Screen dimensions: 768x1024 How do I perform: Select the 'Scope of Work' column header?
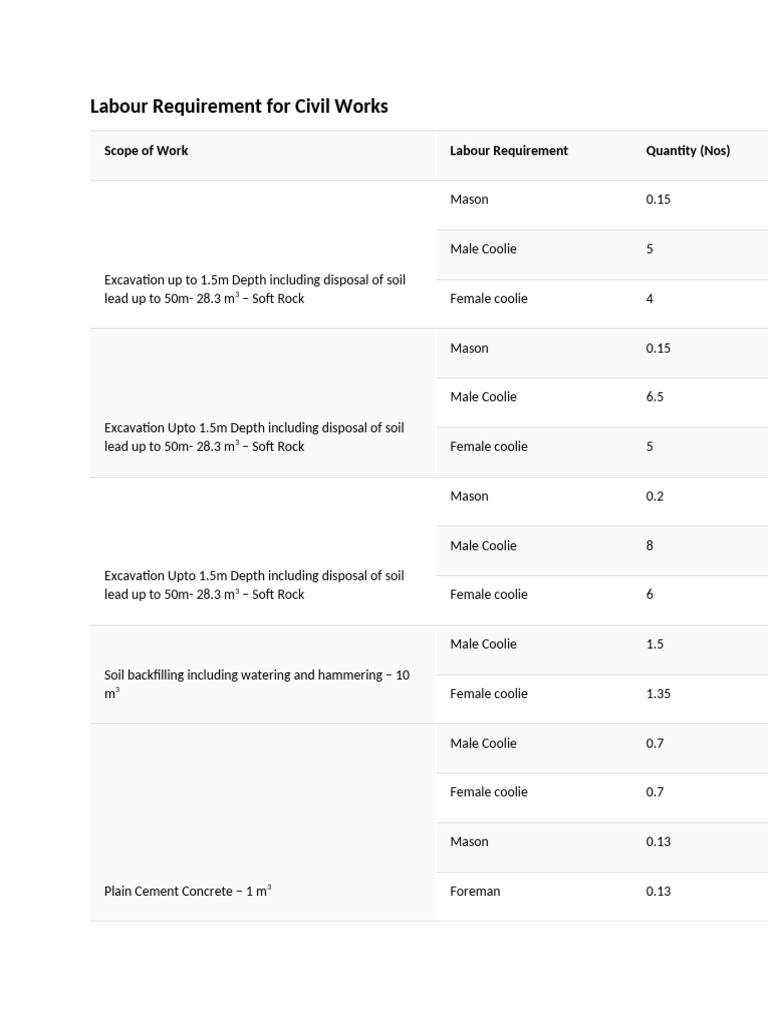[x=146, y=151]
